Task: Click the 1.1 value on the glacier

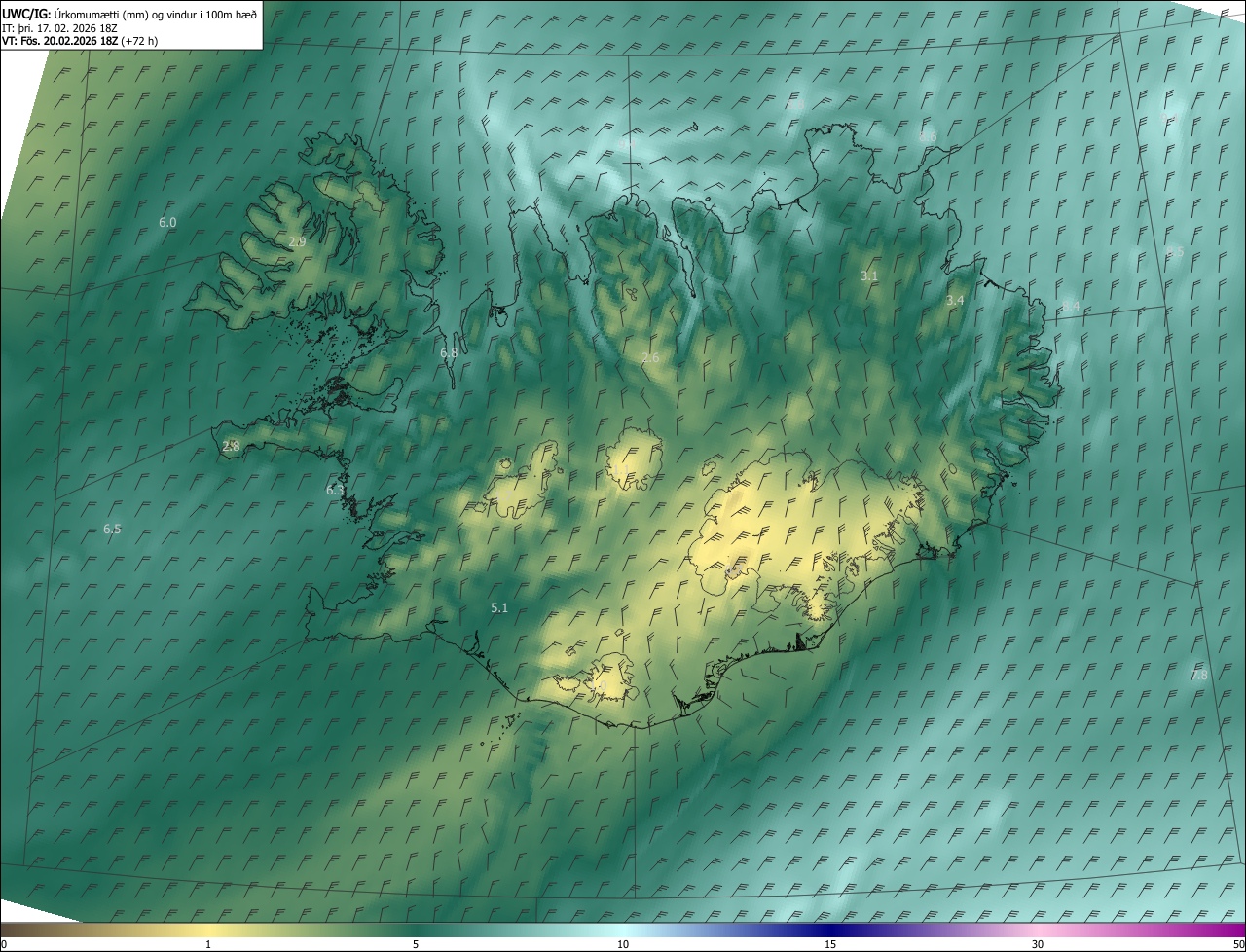Action: tap(621, 471)
